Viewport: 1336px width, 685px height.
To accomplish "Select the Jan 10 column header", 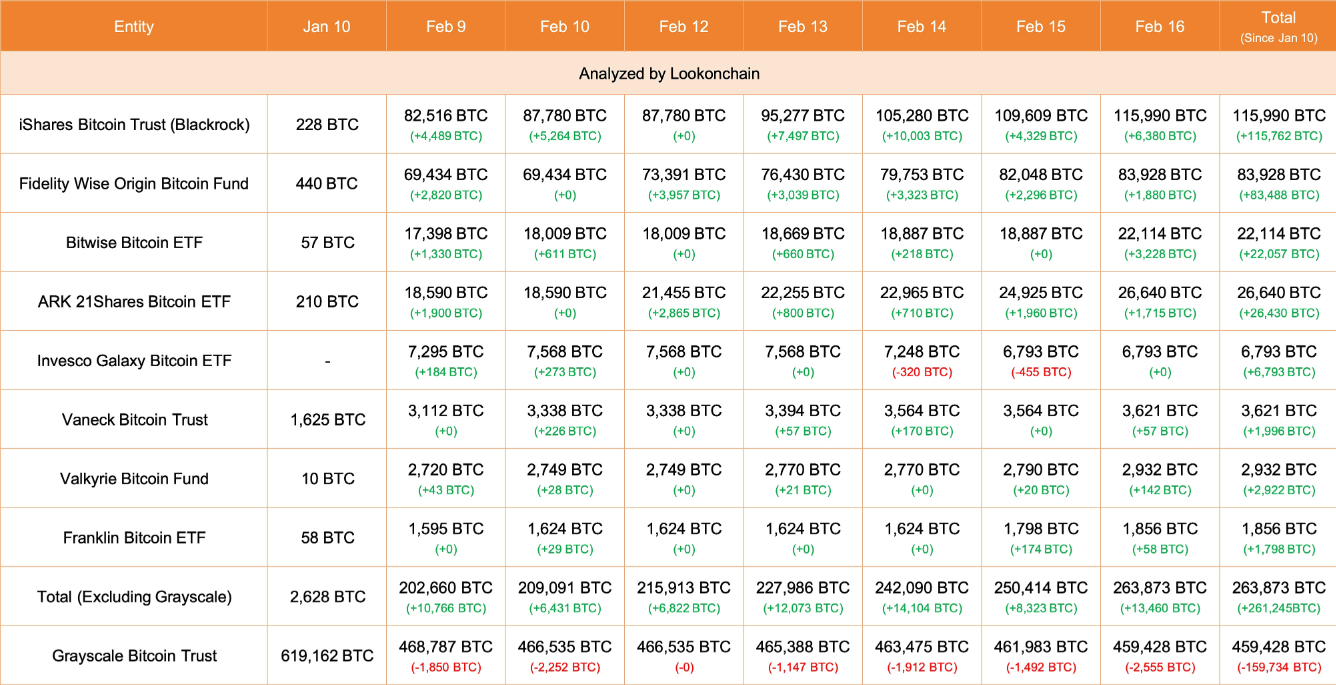I will [x=327, y=26].
